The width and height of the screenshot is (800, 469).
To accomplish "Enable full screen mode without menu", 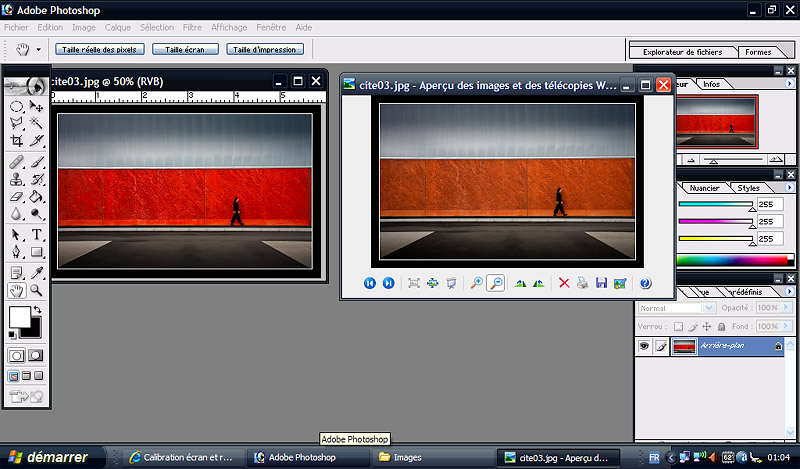I will tap(39, 376).
